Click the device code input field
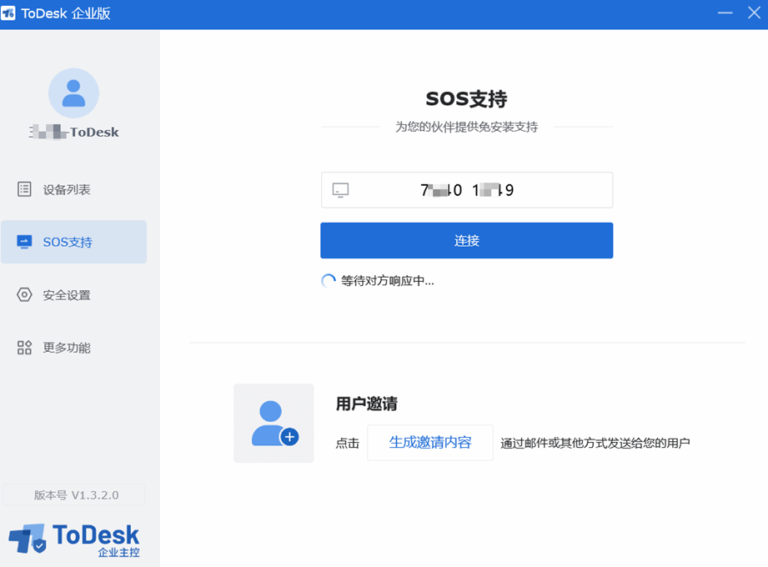This screenshot has height=567, width=768. (466, 190)
